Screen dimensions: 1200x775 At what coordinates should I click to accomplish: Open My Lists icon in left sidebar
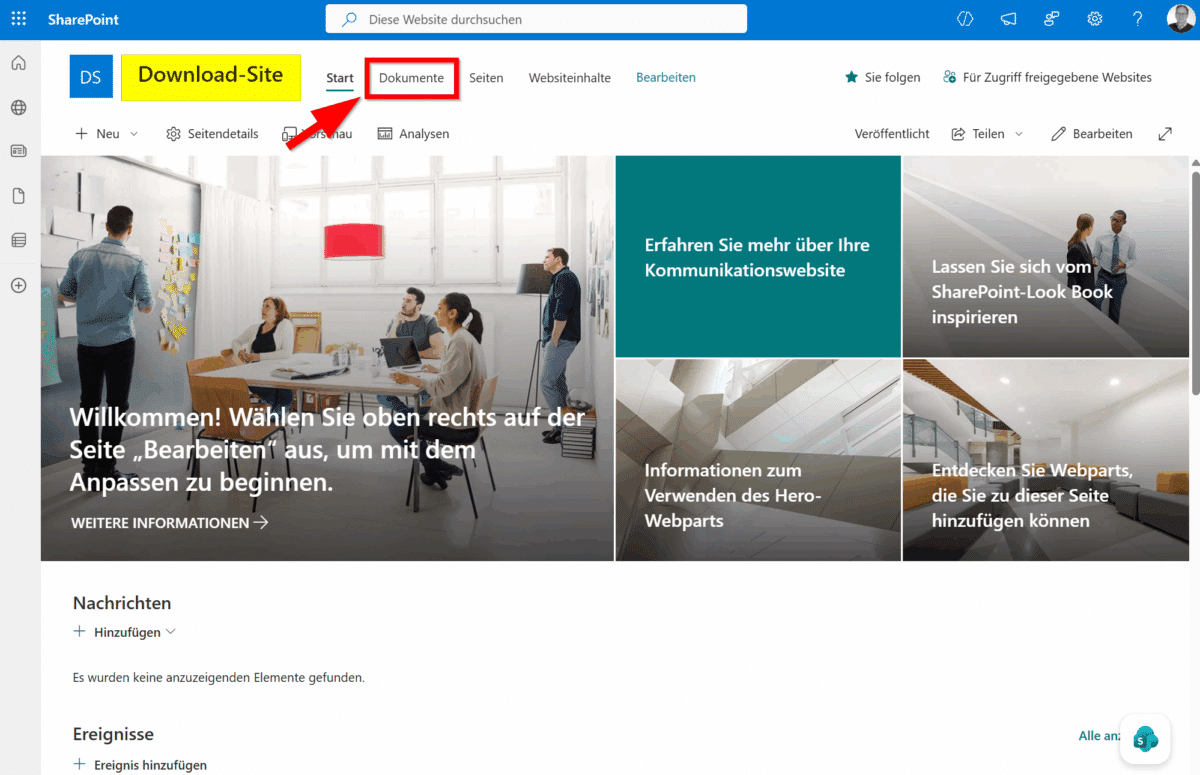(x=18, y=240)
